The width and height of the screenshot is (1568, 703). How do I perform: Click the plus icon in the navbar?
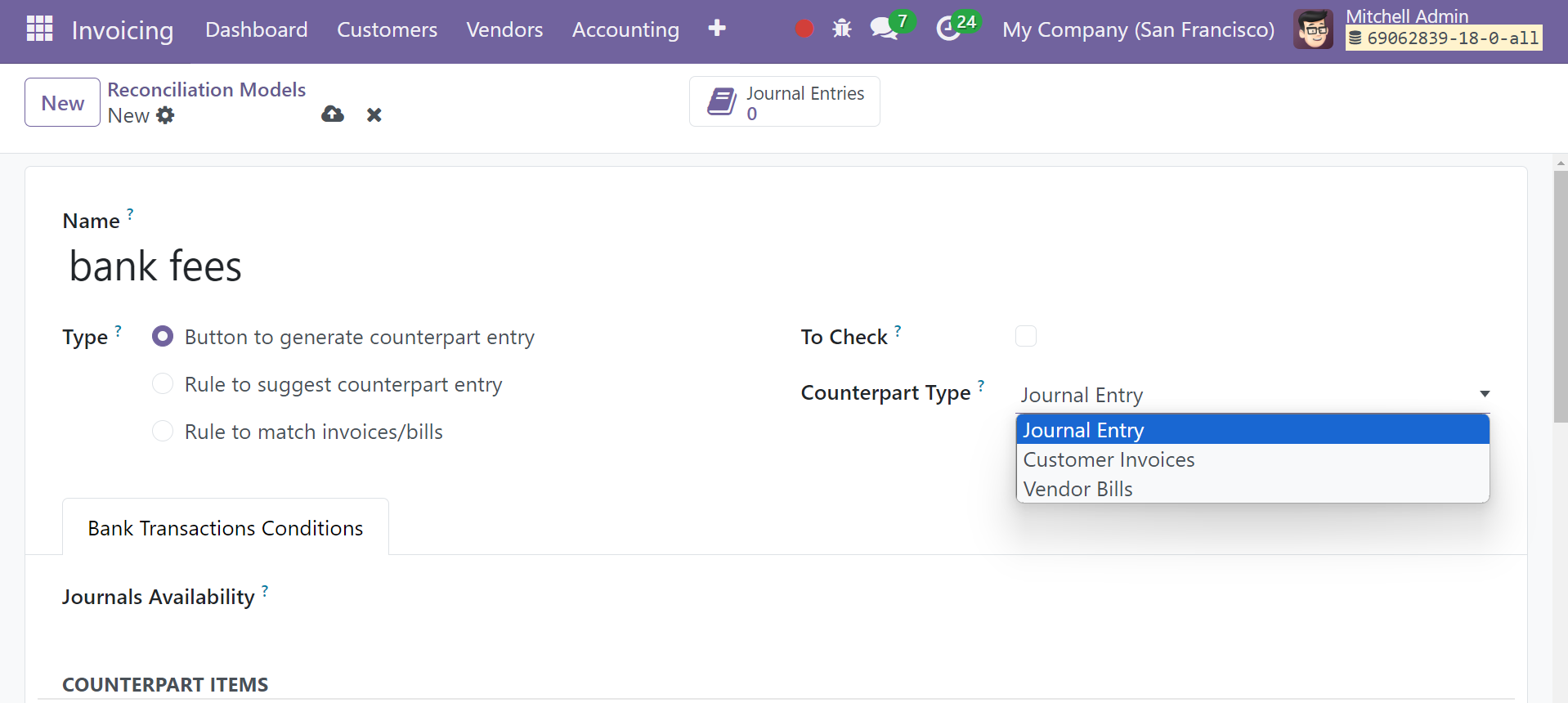point(717,29)
